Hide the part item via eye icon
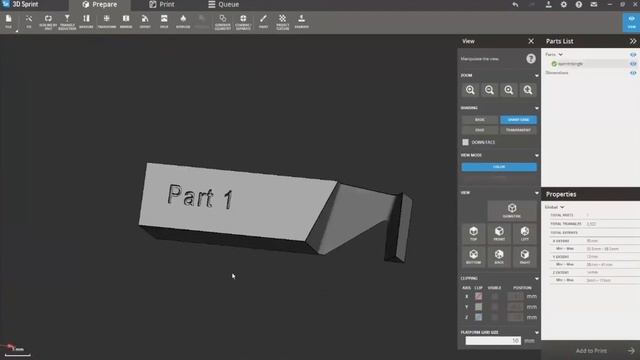This screenshot has width=640, height=360. 633,64
